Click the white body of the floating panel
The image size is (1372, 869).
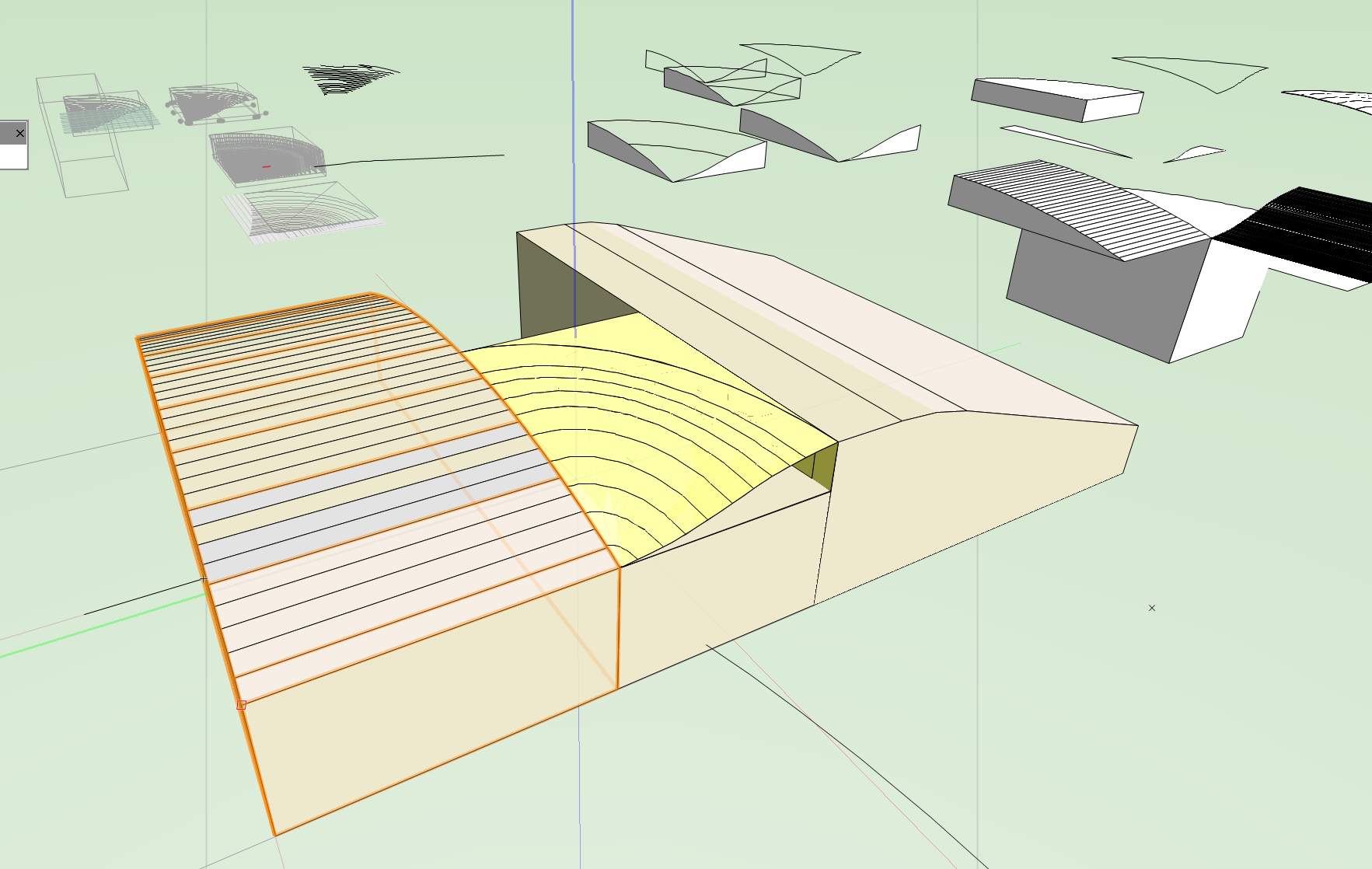(x=13, y=156)
